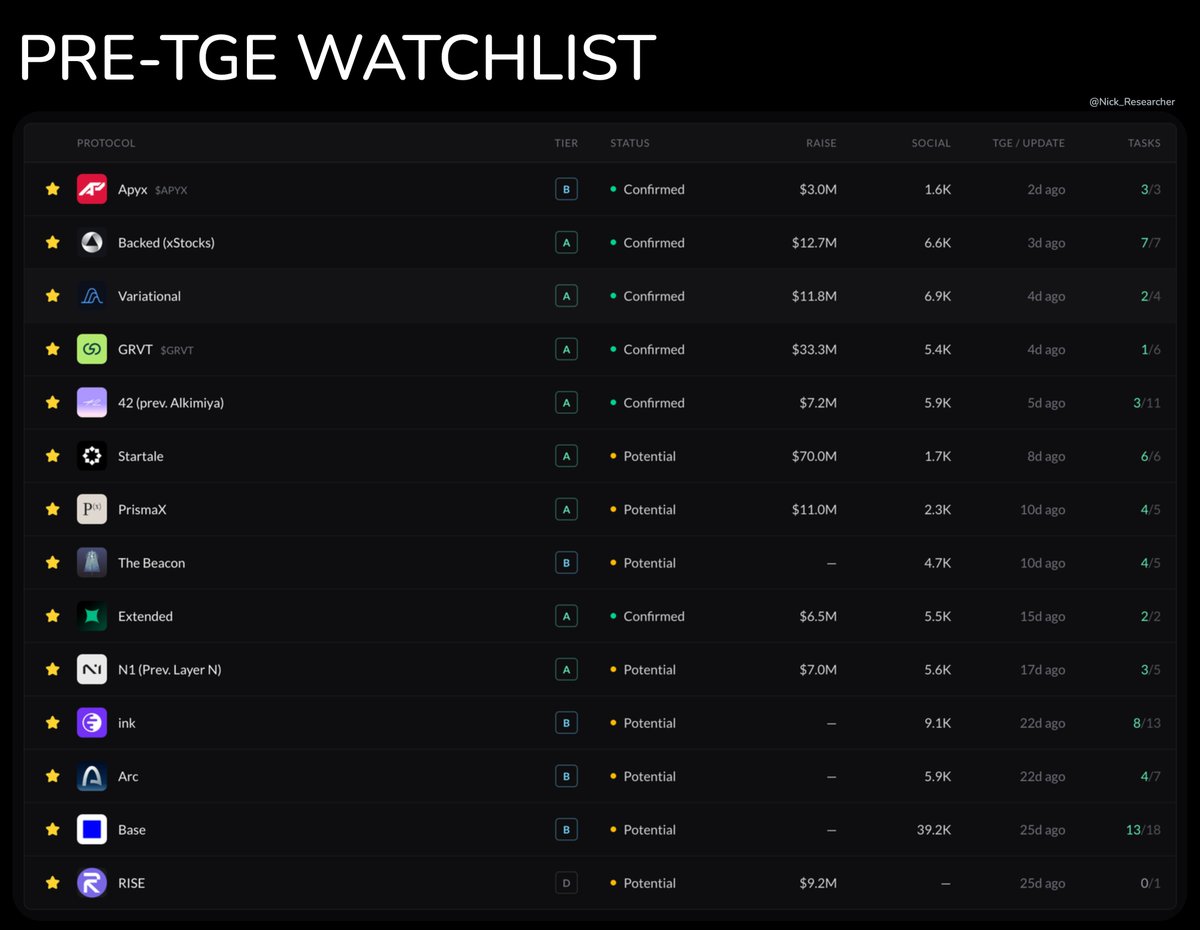Click the tier A badge for Startale

click(x=566, y=456)
